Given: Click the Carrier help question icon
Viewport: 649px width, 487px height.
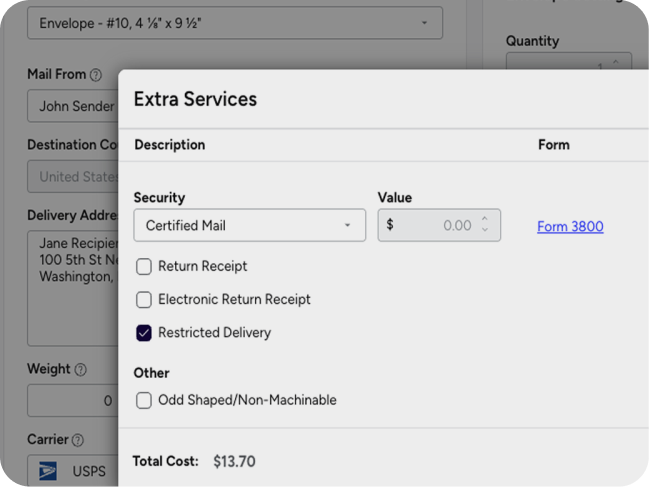Looking at the screenshot, I should (78, 440).
